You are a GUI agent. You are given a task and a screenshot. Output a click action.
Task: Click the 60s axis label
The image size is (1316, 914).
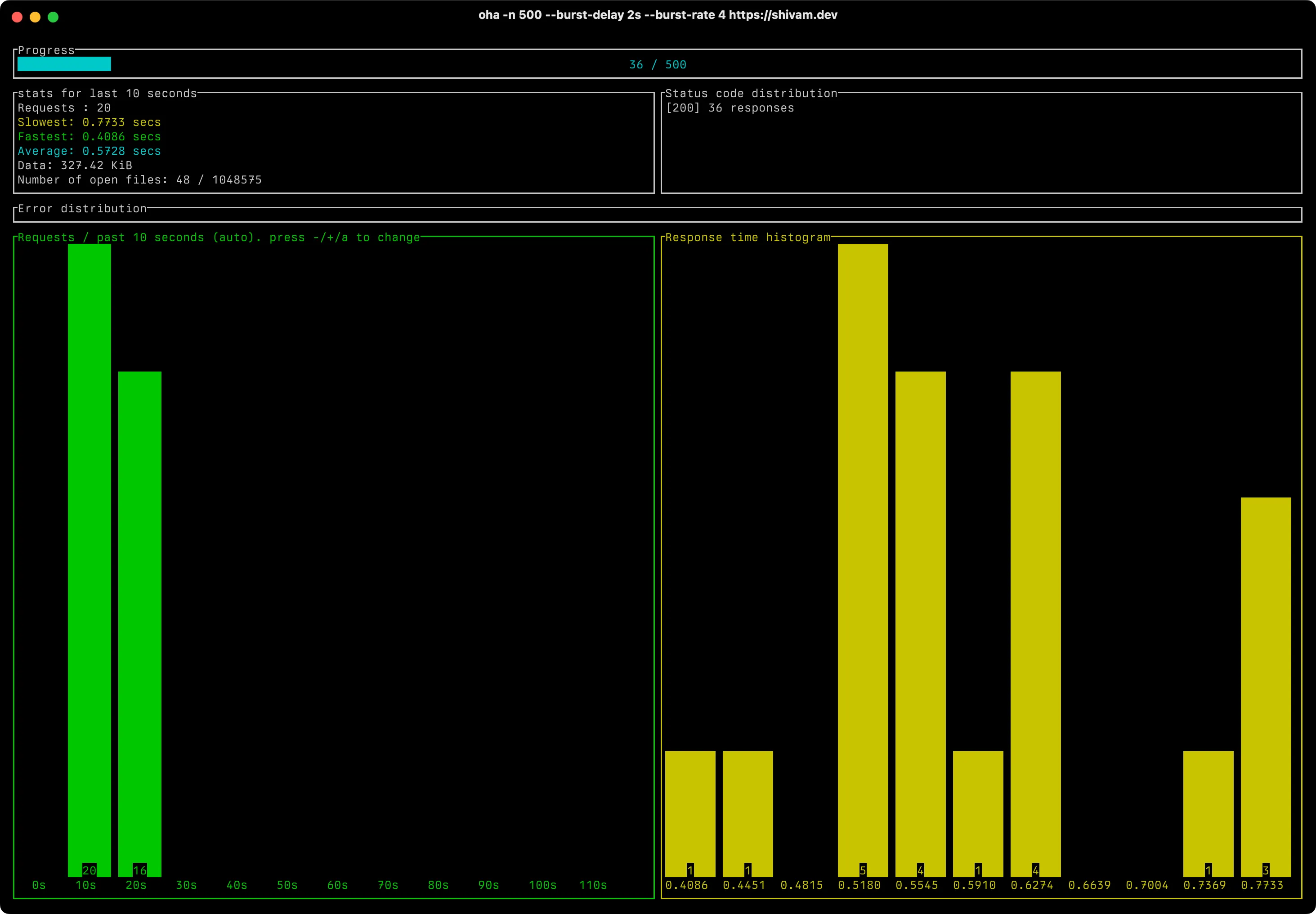pyautogui.click(x=337, y=885)
